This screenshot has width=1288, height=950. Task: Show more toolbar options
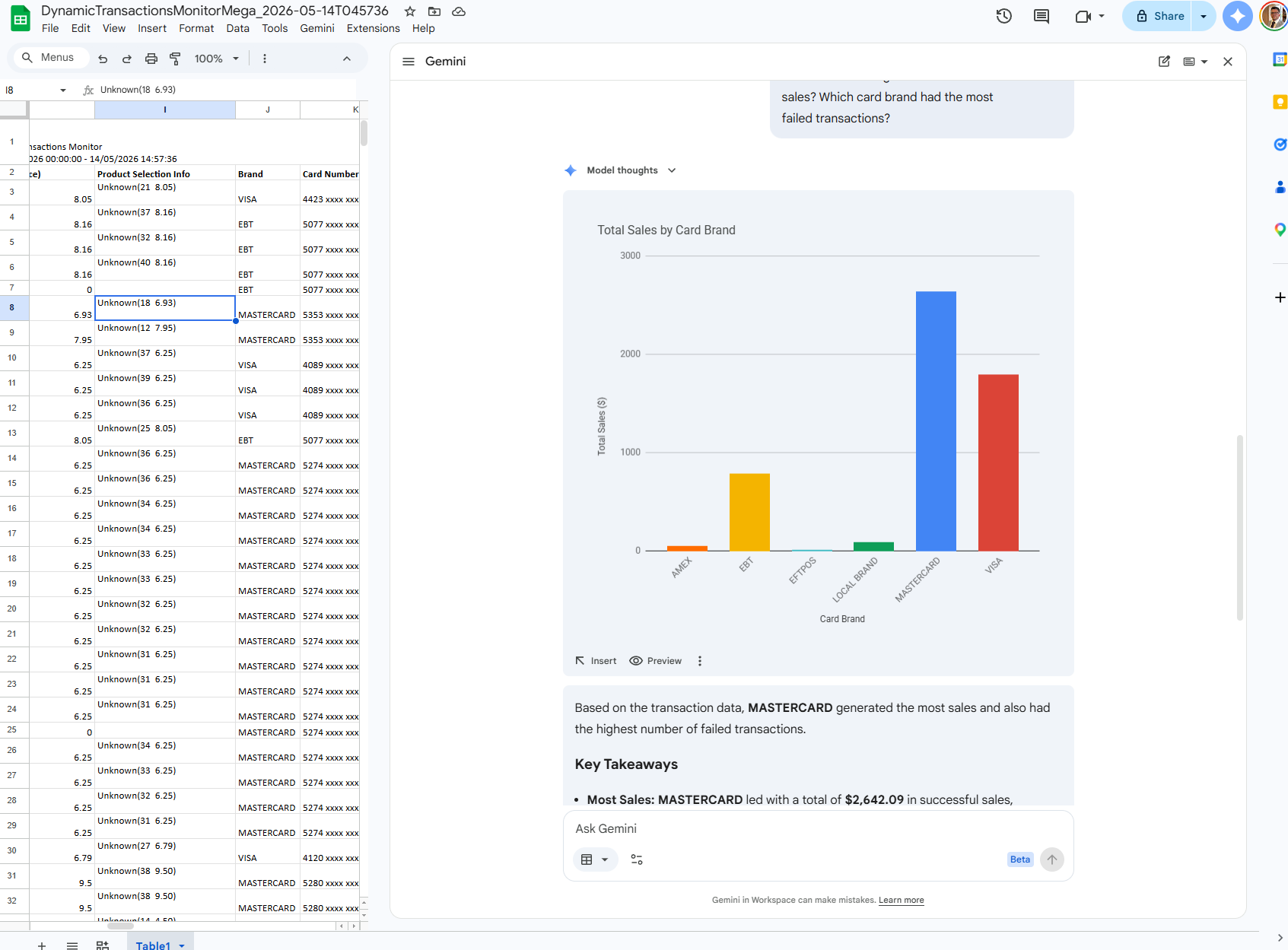pos(265,59)
